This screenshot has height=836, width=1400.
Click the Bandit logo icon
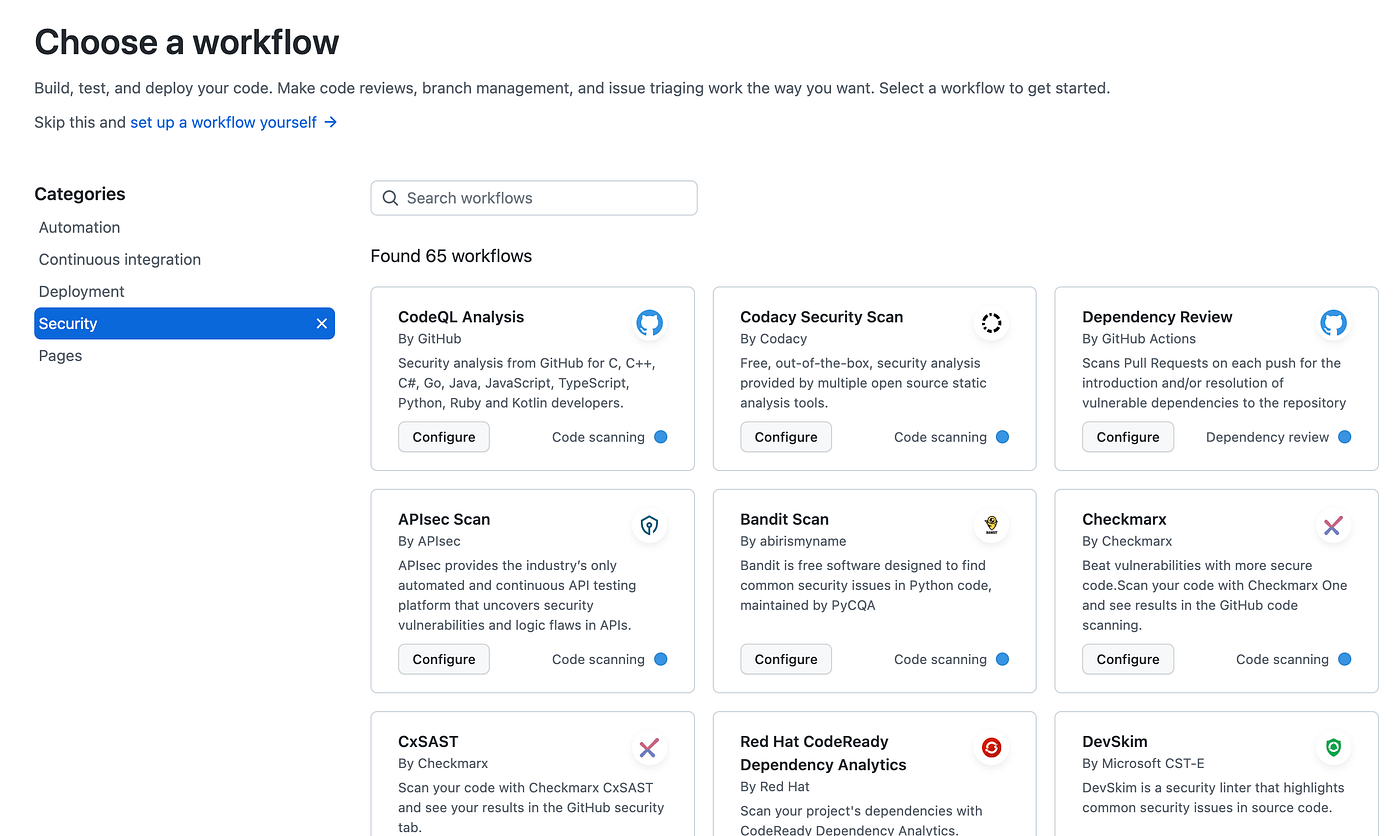coord(991,525)
